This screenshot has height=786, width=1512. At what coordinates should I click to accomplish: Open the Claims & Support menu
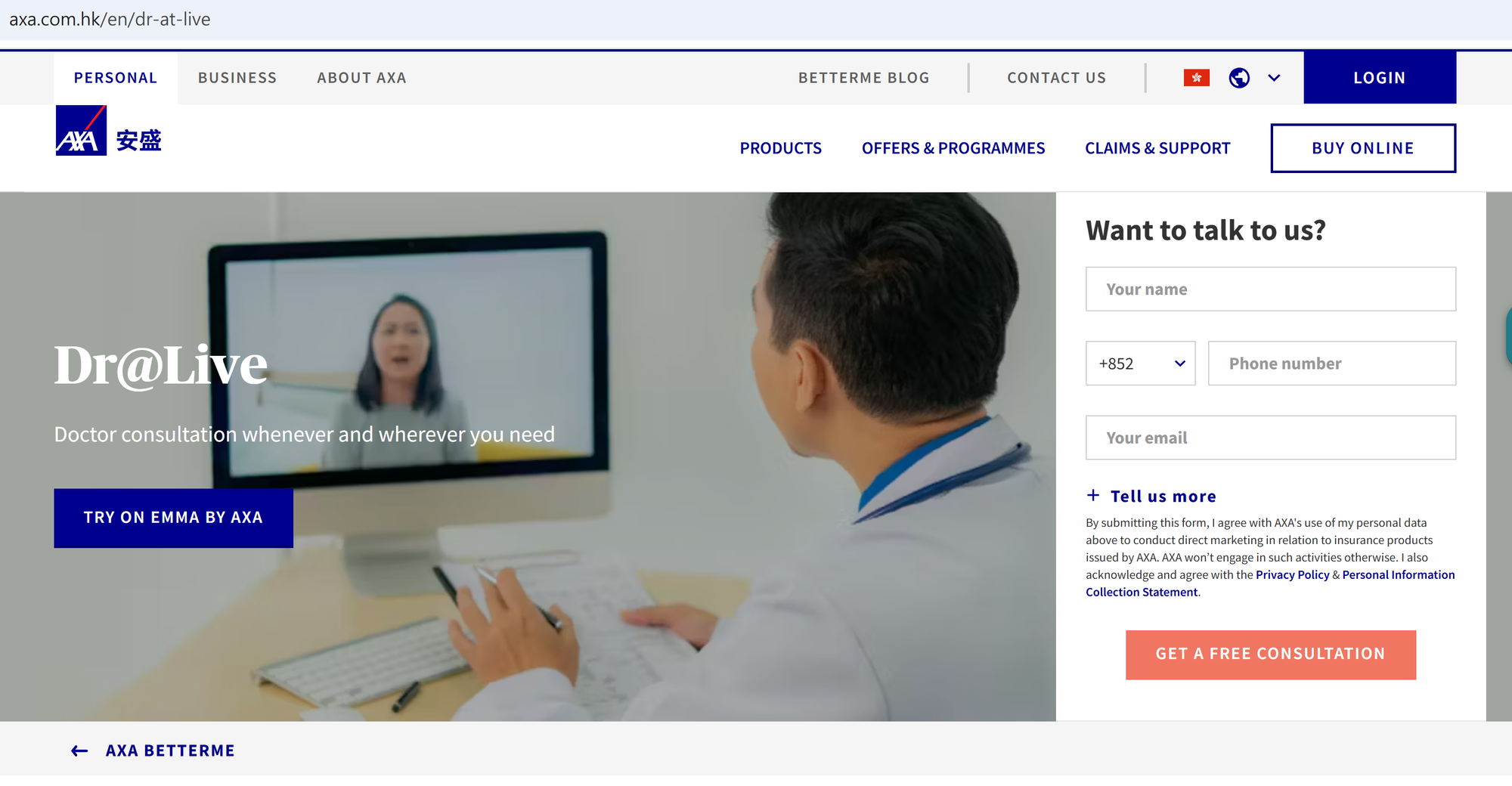point(1157,148)
